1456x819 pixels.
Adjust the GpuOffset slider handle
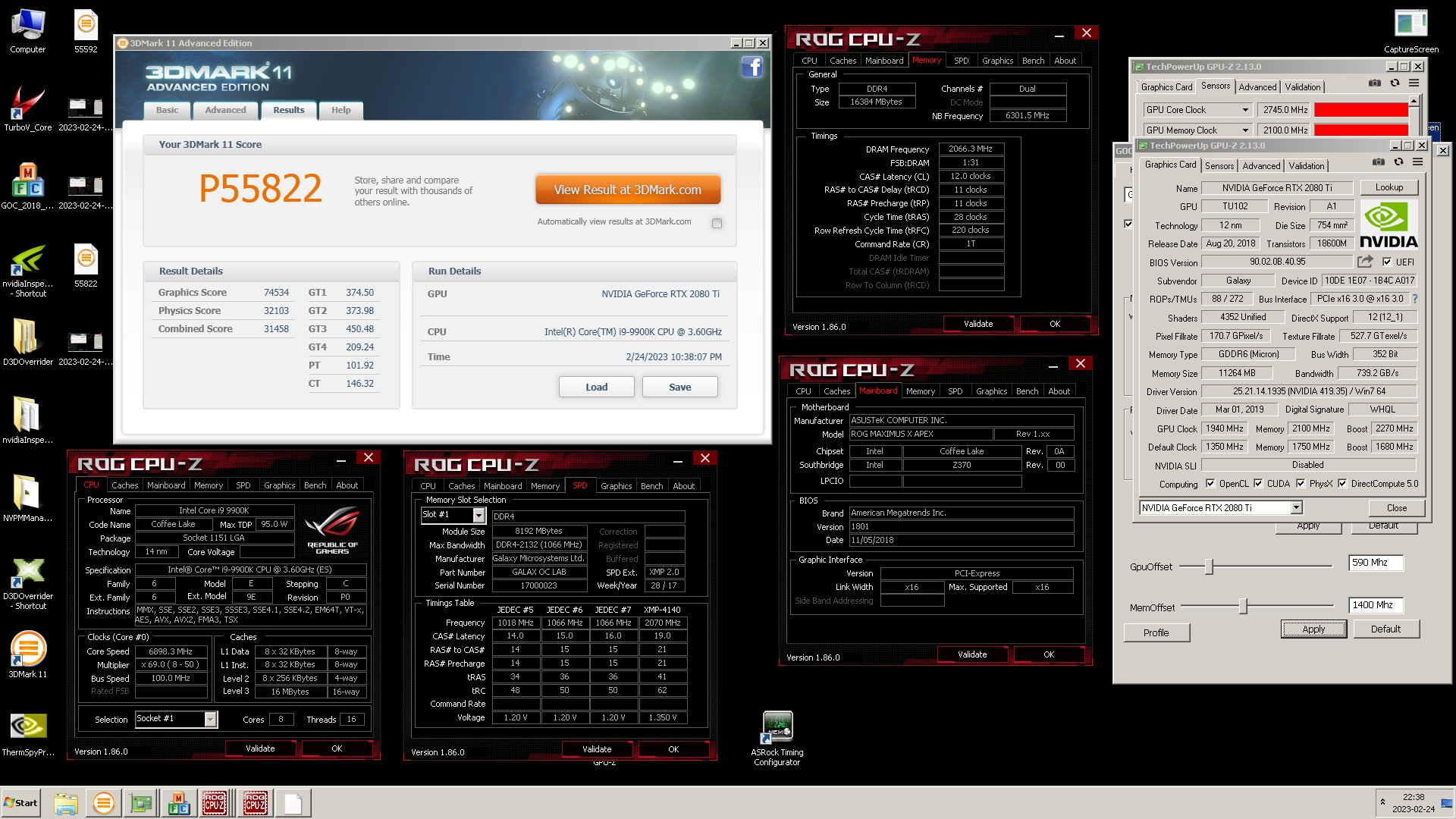[1210, 566]
